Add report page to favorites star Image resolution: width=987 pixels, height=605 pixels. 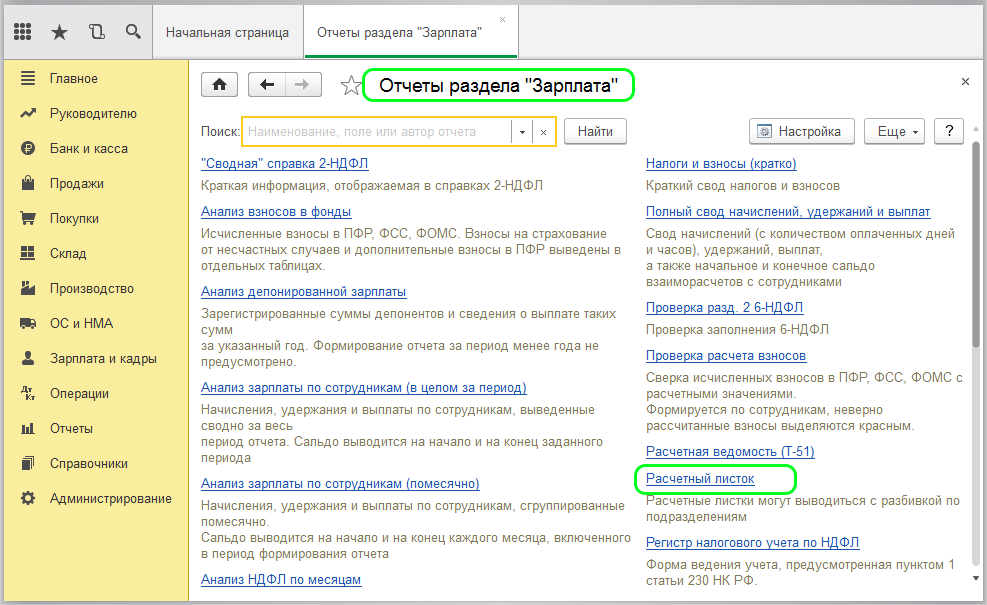[350, 86]
